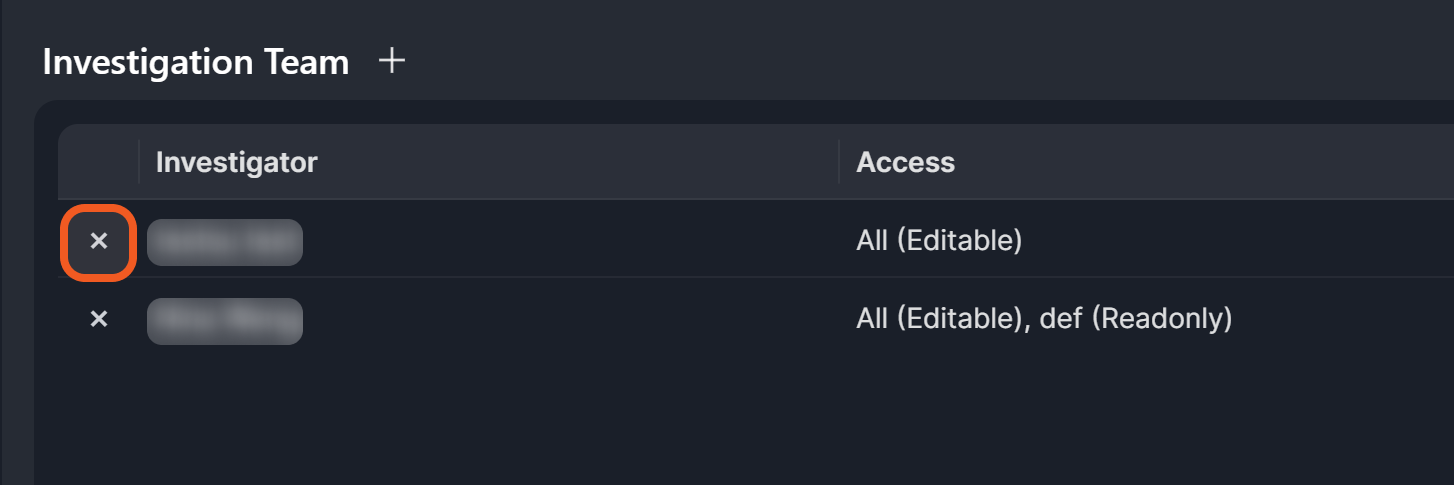The image size is (1454, 485).
Task: Click the divider between Investigator and Access headers
Action: point(838,162)
